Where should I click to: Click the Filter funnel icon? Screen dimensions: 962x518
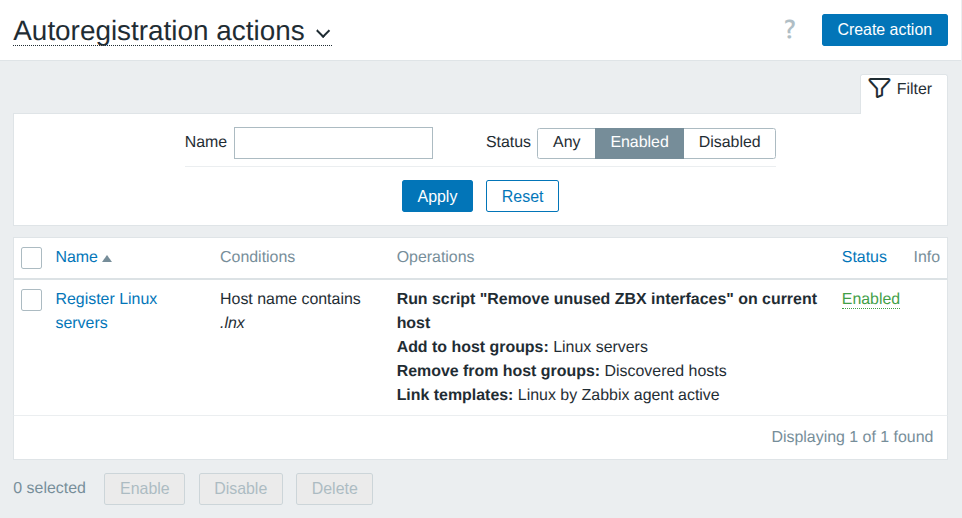pos(879,89)
